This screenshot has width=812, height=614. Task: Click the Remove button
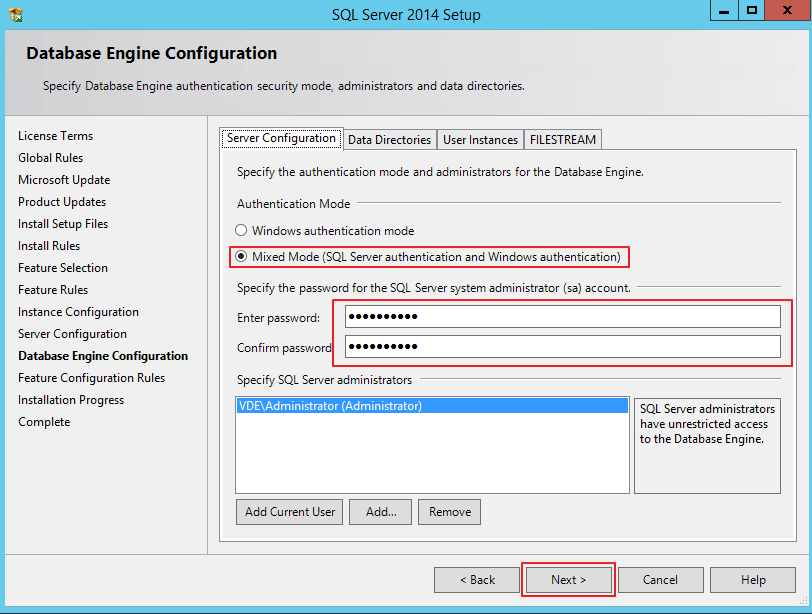pos(450,512)
